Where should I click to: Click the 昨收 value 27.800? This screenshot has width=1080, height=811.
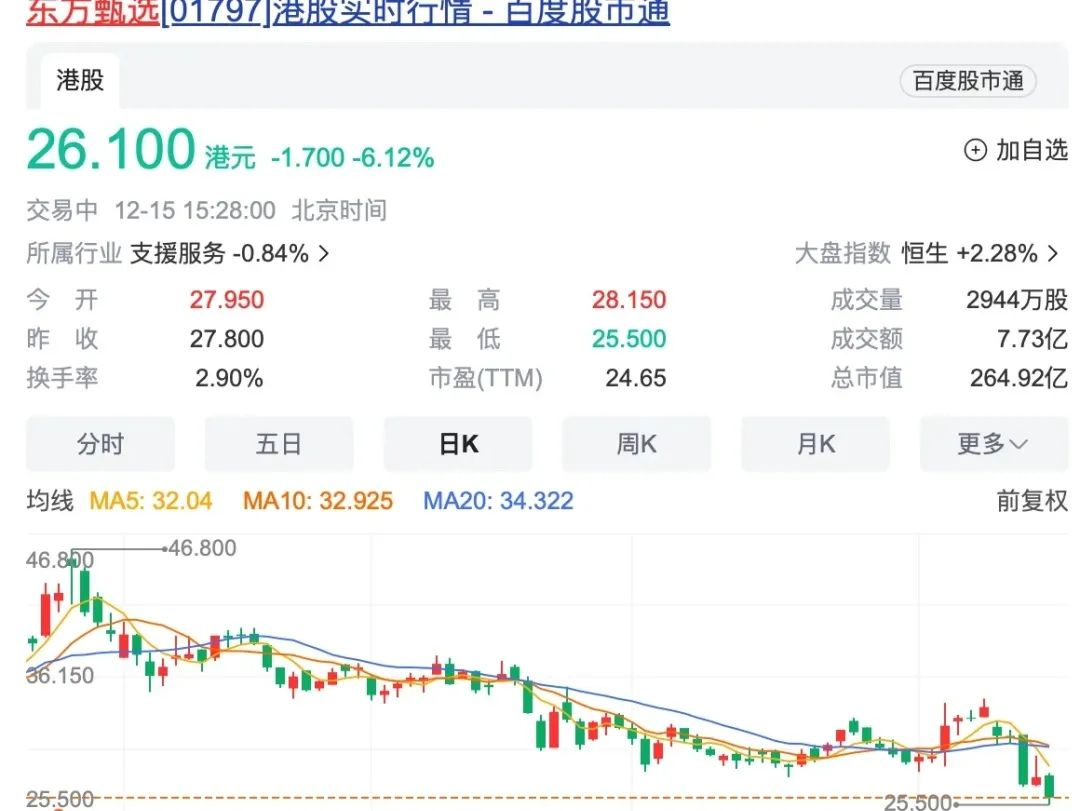[227, 339]
